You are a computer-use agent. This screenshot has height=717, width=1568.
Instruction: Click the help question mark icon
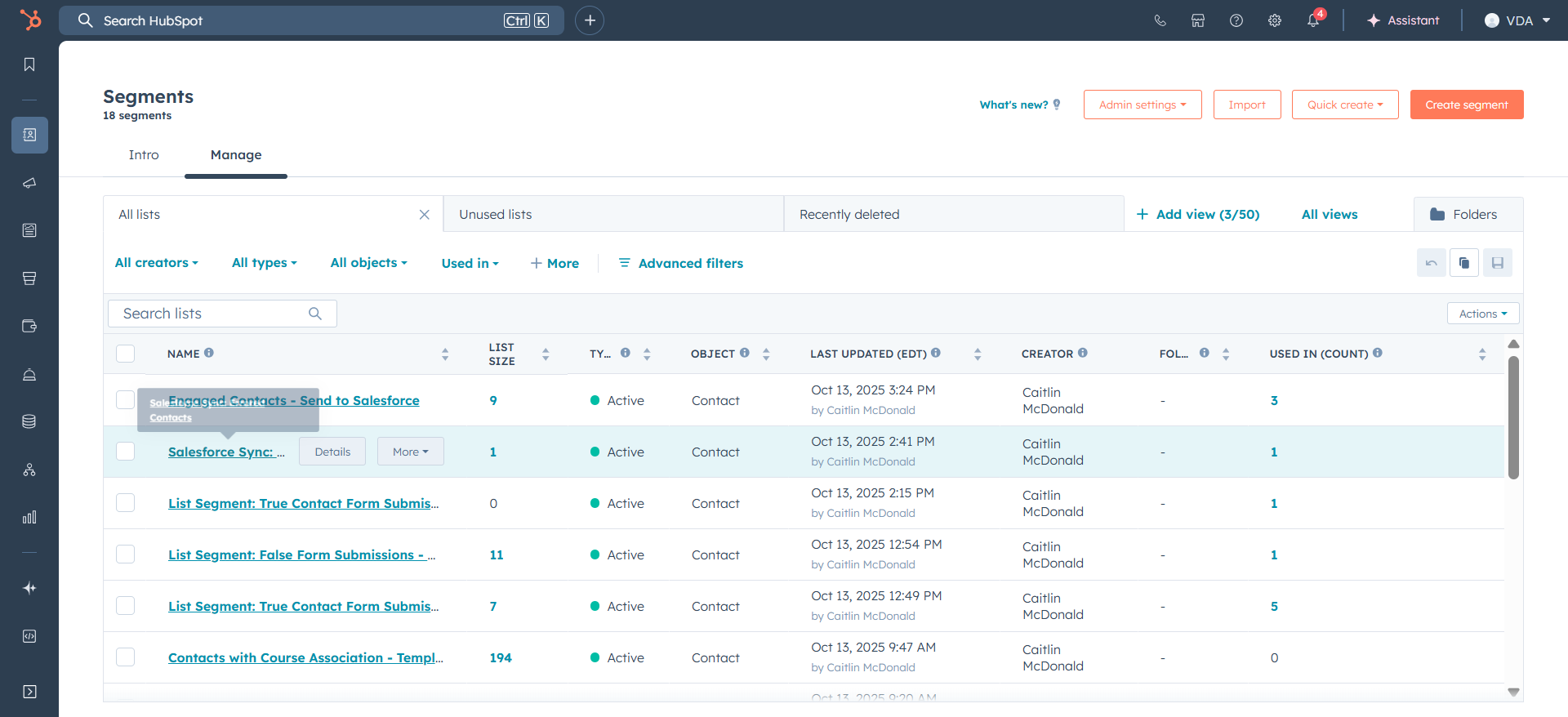click(1236, 20)
